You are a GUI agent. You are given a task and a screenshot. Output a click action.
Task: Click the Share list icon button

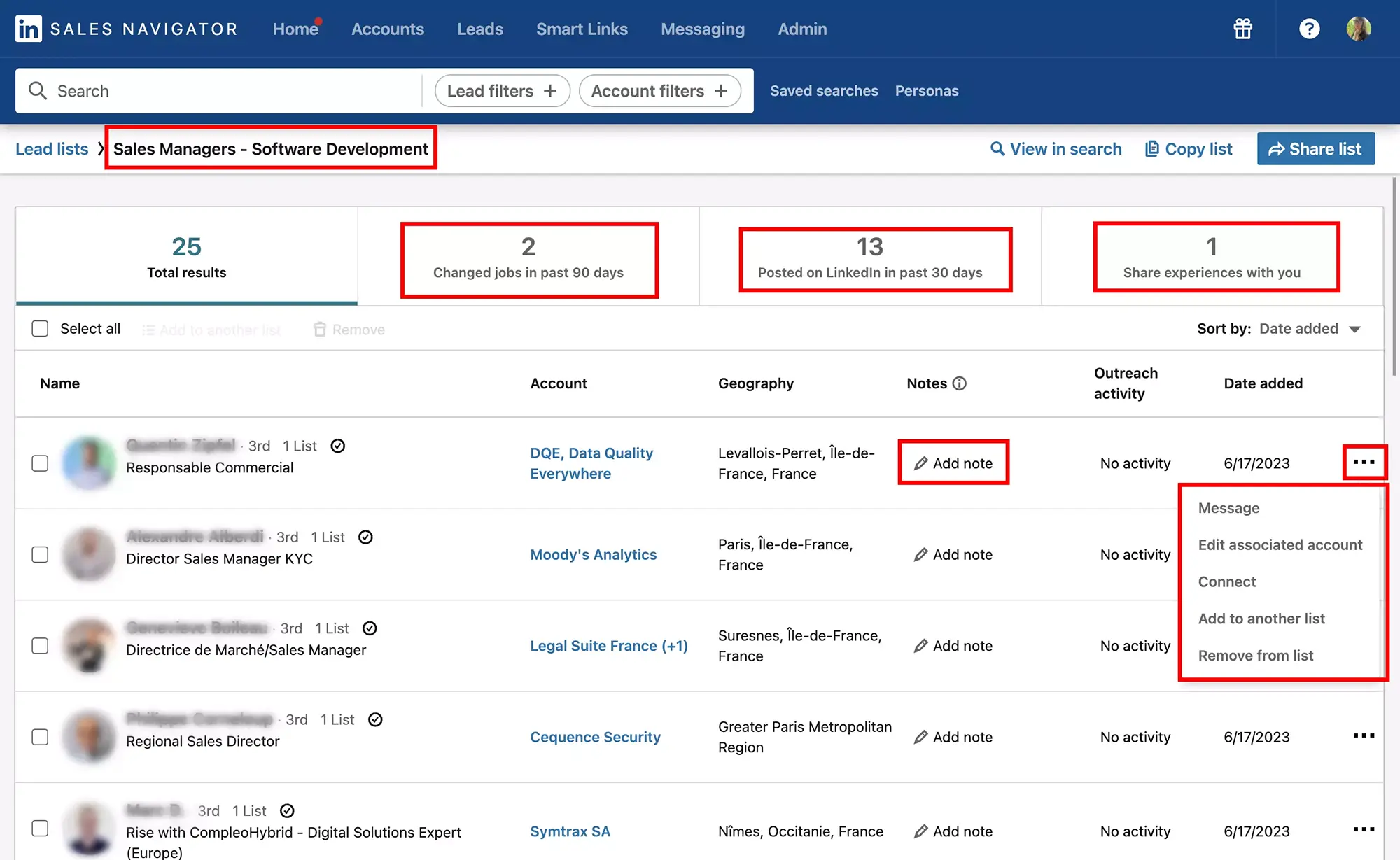click(x=1316, y=148)
